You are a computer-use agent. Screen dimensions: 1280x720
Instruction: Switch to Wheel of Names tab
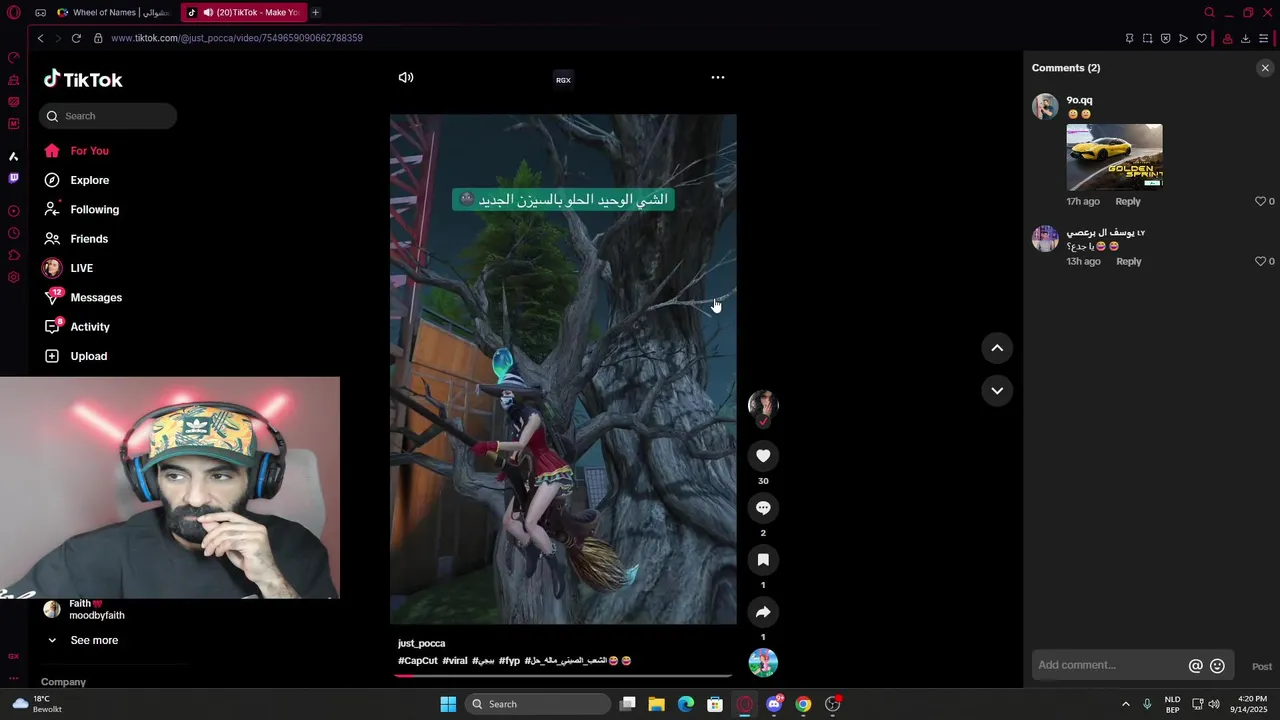pyautogui.click(x=114, y=12)
